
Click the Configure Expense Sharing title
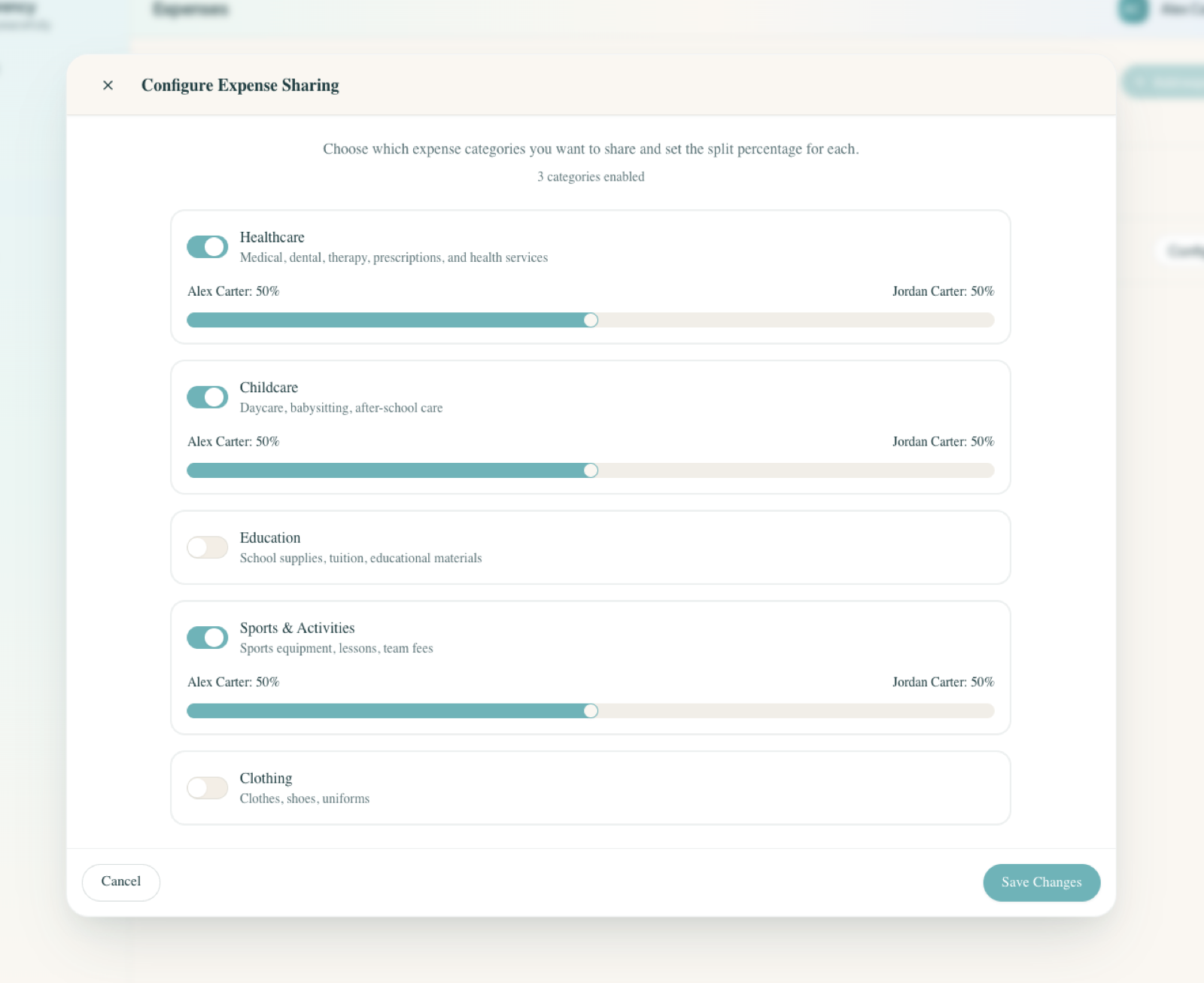[x=240, y=85]
